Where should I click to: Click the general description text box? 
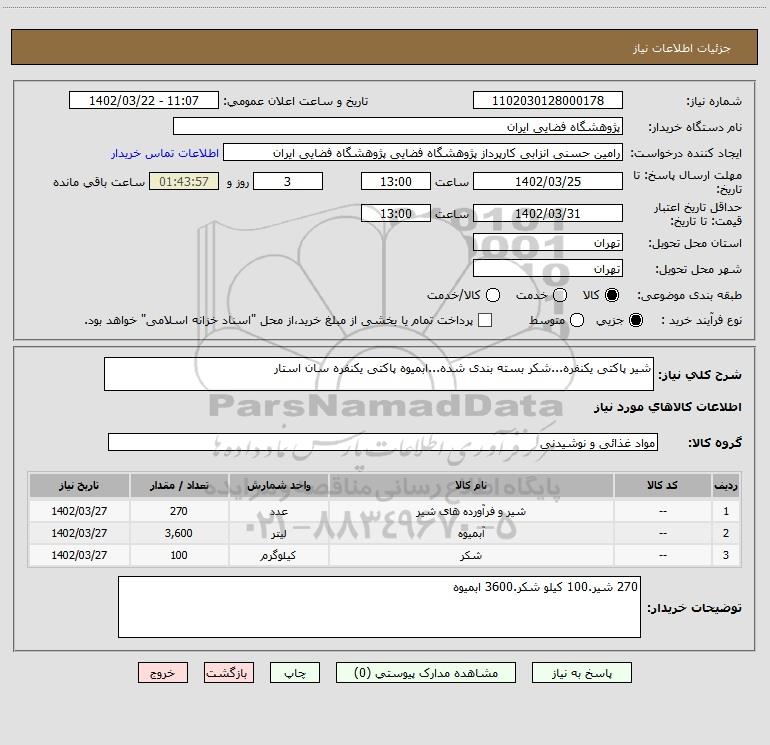379,374
